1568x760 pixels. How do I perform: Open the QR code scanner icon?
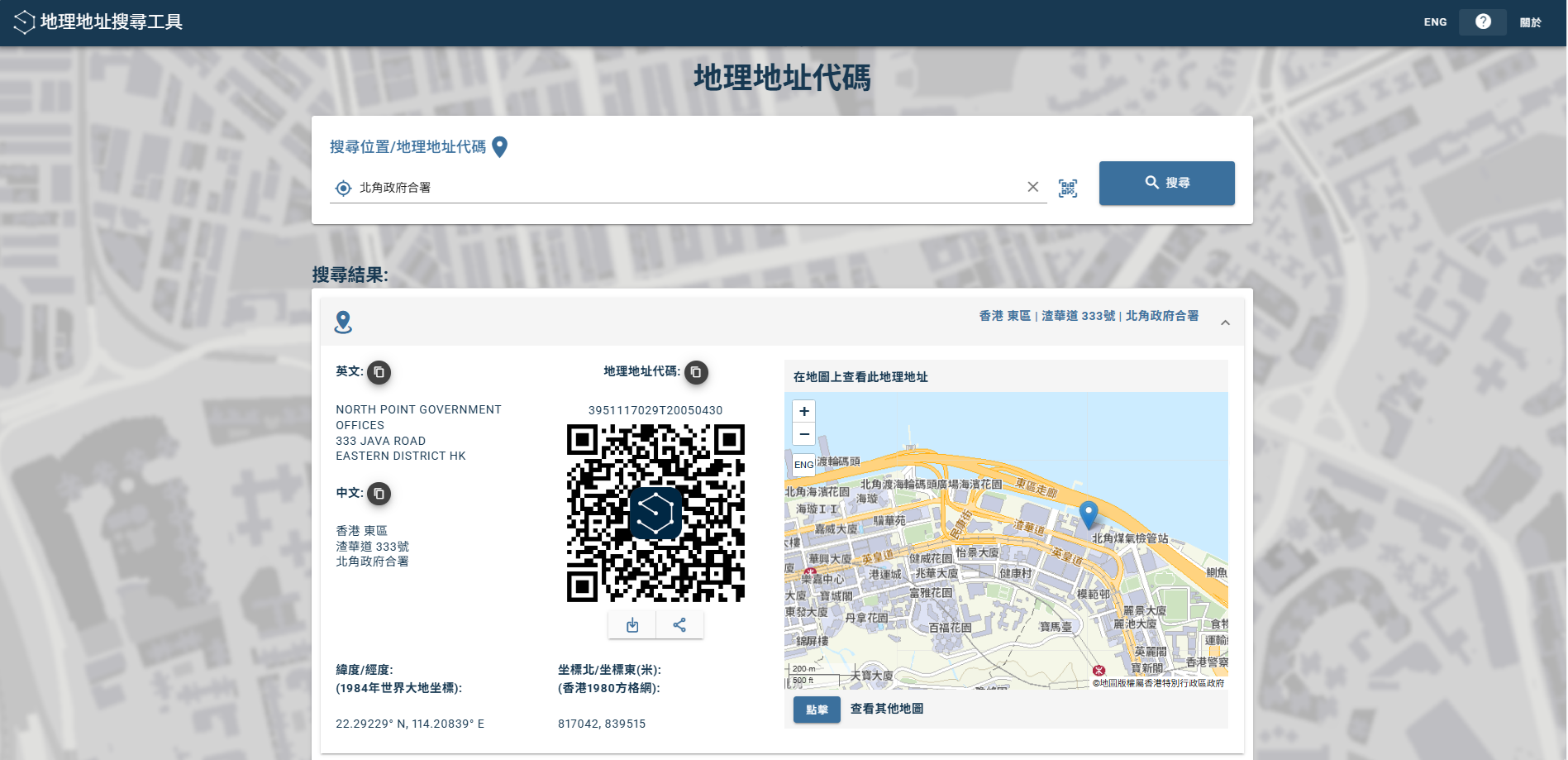tap(1068, 189)
